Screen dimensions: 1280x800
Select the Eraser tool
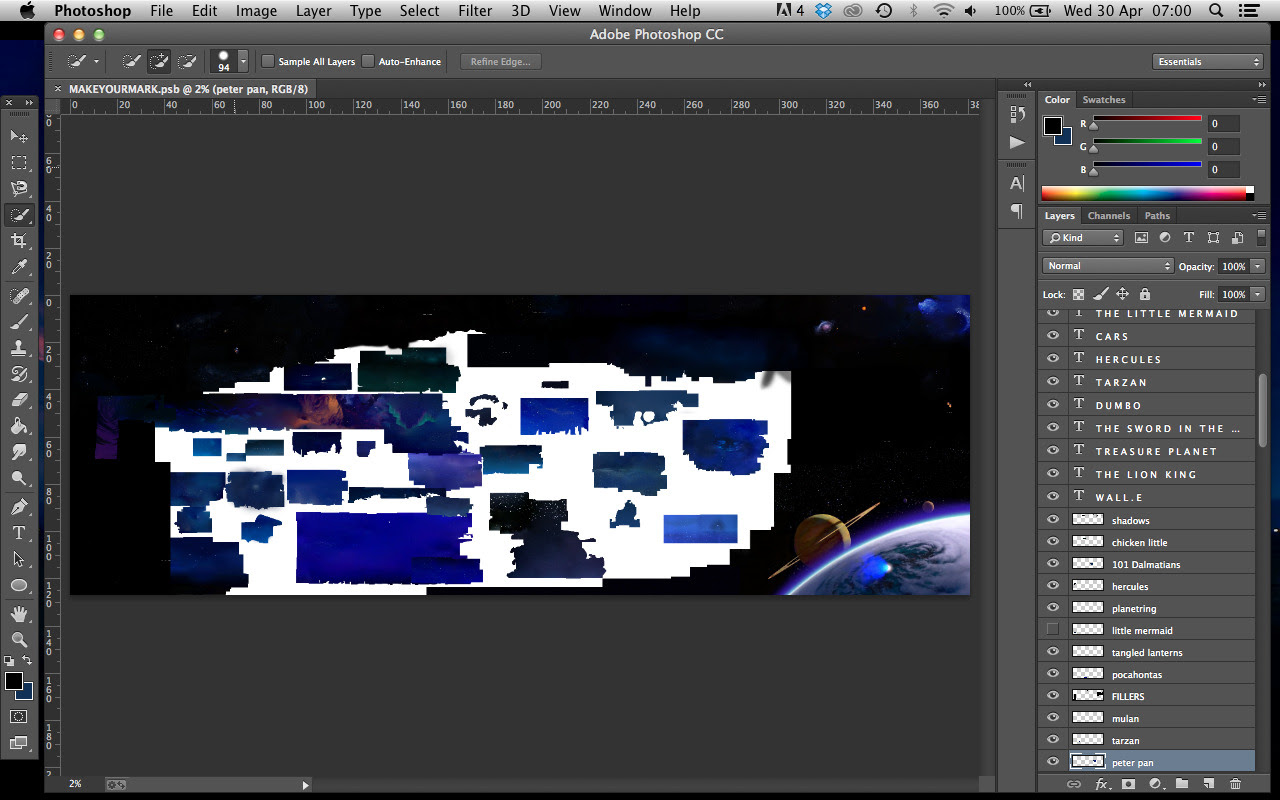[19, 400]
